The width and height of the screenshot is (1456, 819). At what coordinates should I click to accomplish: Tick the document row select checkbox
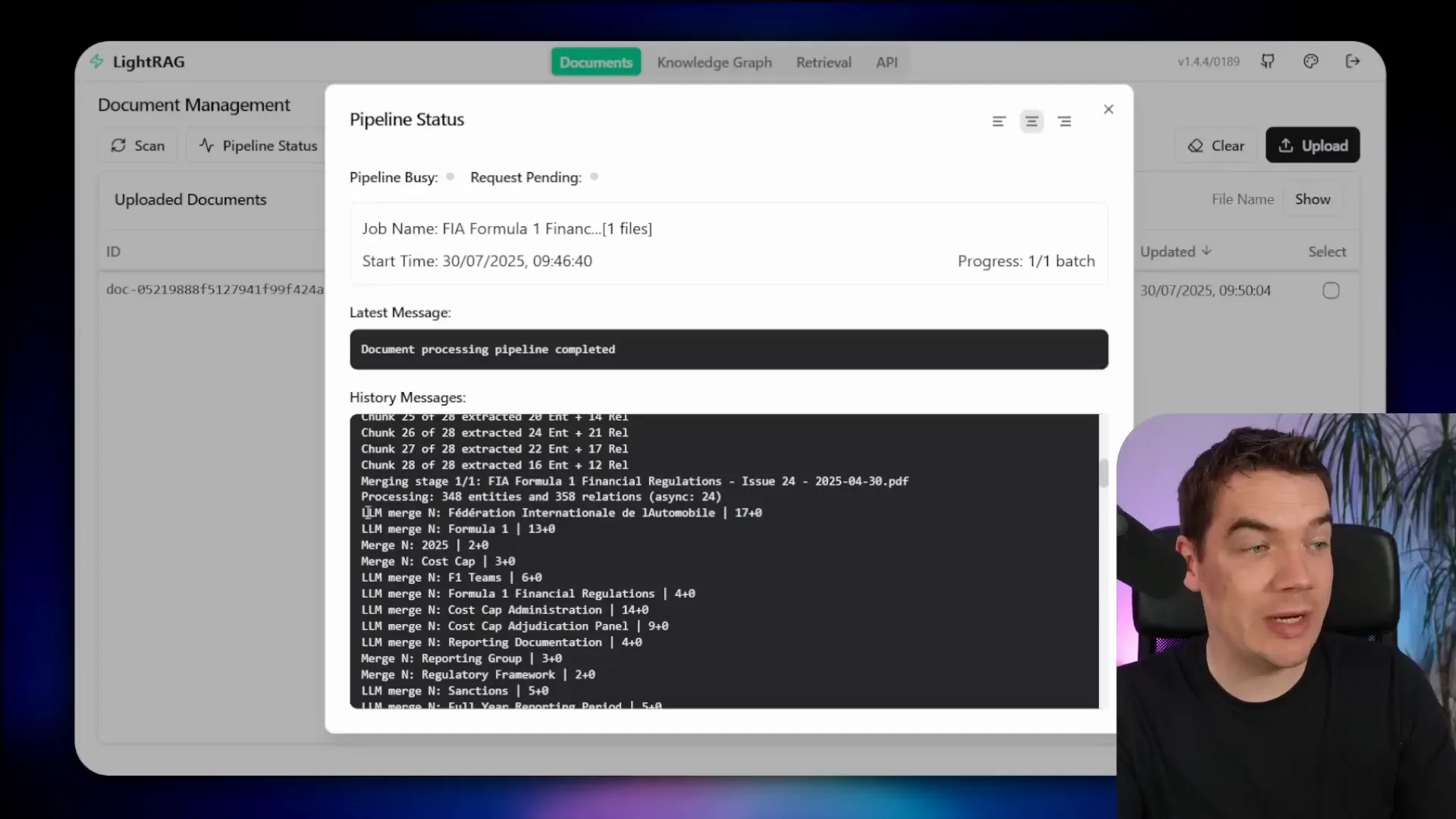tap(1331, 290)
